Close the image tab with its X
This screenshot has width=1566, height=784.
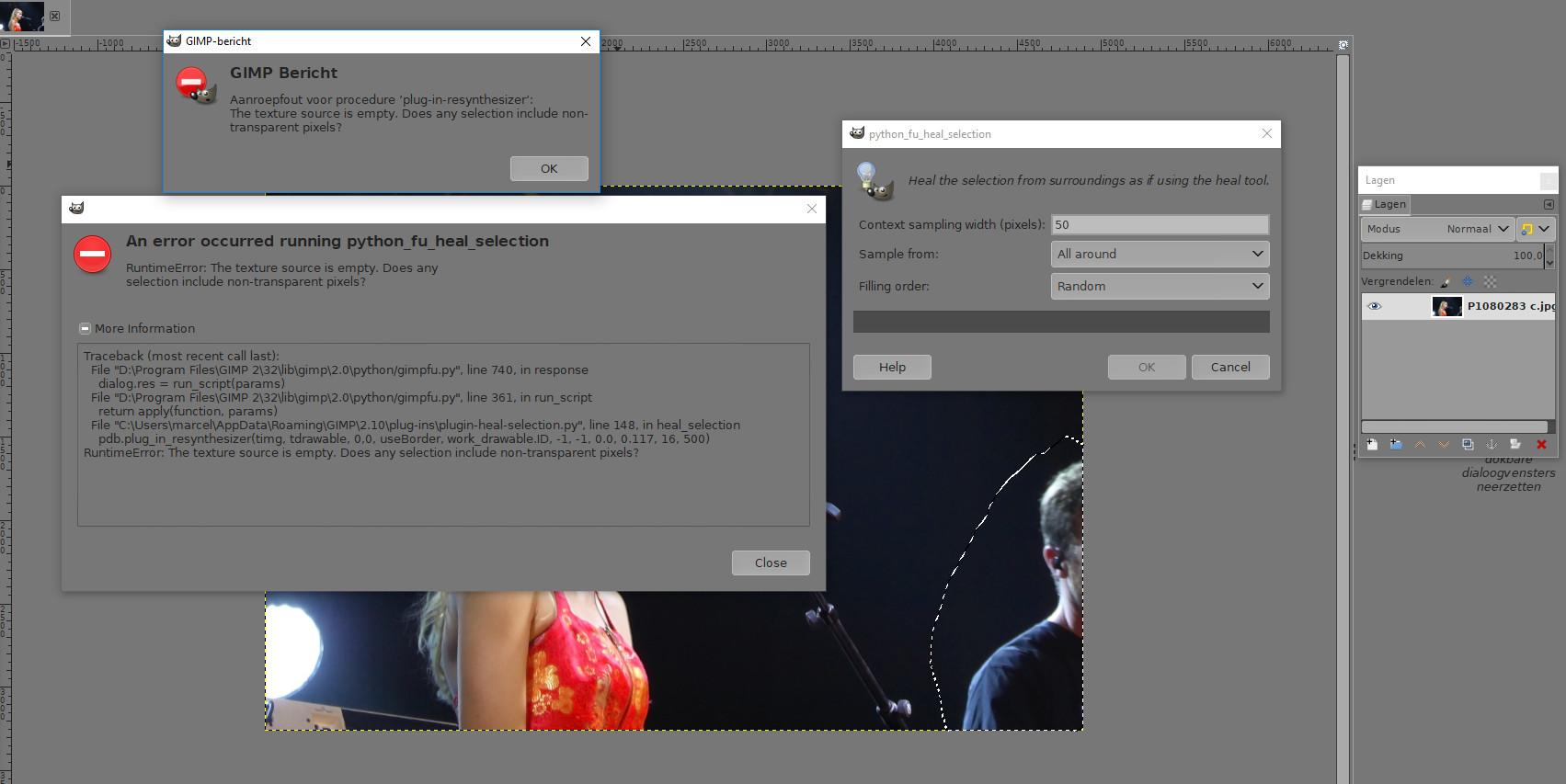coord(55,17)
